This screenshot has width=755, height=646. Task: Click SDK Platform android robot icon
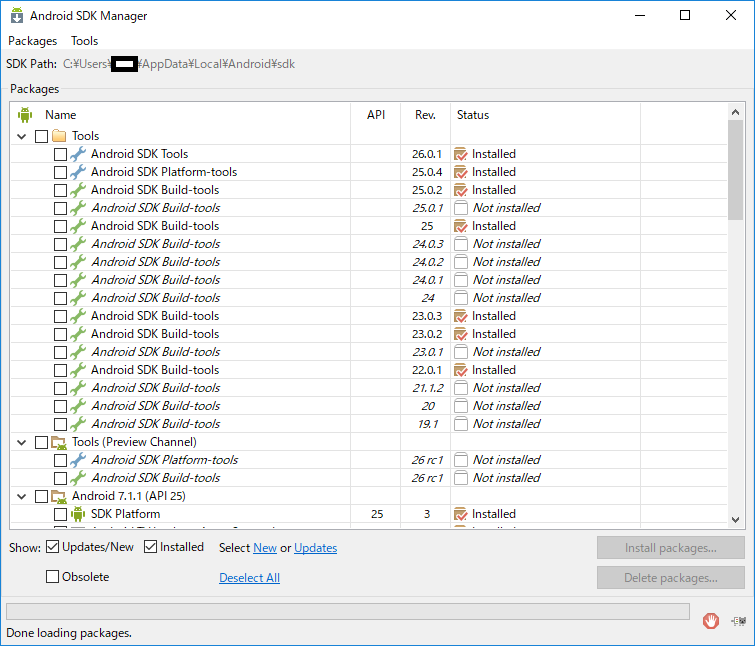[78, 514]
